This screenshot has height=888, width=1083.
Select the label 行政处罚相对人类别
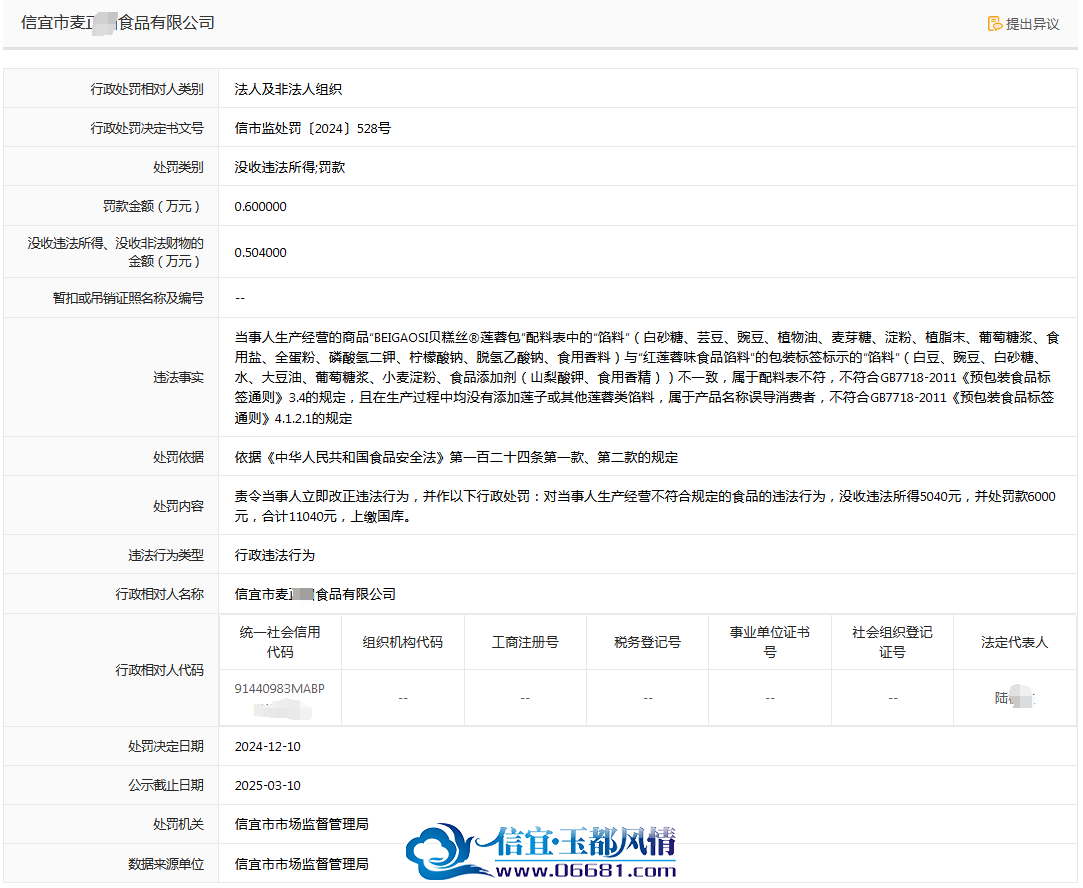[x=147, y=89]
